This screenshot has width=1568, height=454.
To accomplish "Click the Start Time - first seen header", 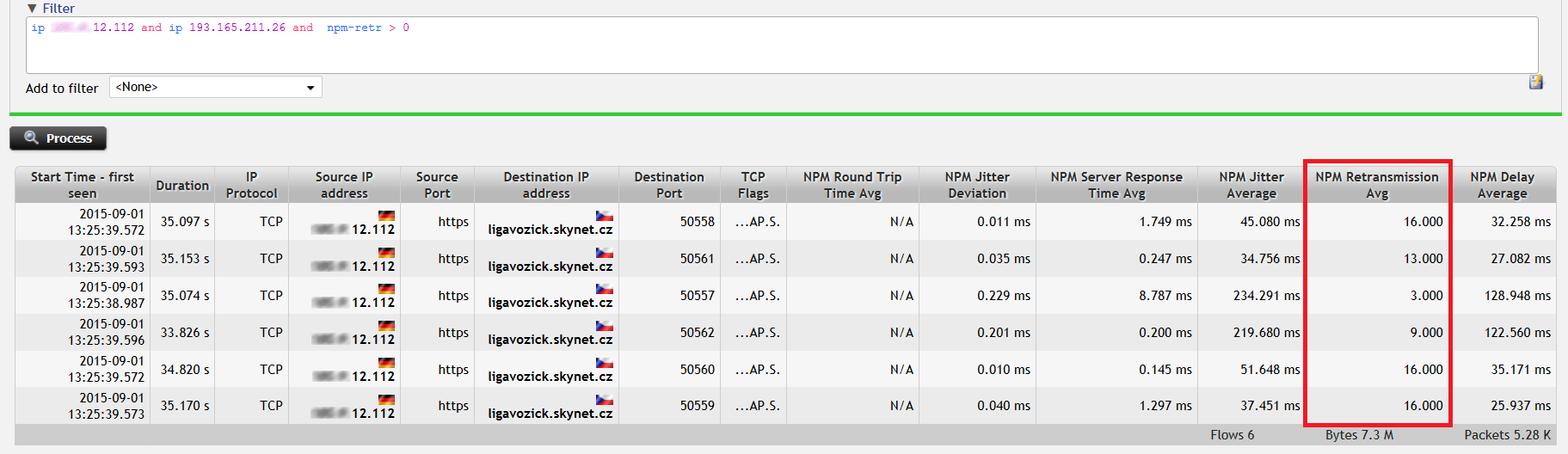I will tap(83, 185).
